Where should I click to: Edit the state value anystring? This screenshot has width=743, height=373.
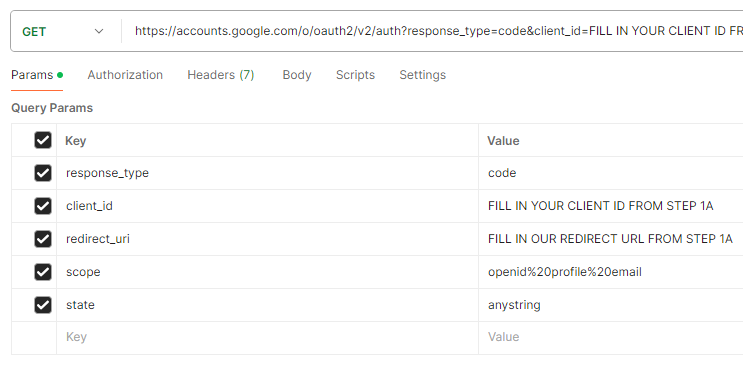click(514, 305)
